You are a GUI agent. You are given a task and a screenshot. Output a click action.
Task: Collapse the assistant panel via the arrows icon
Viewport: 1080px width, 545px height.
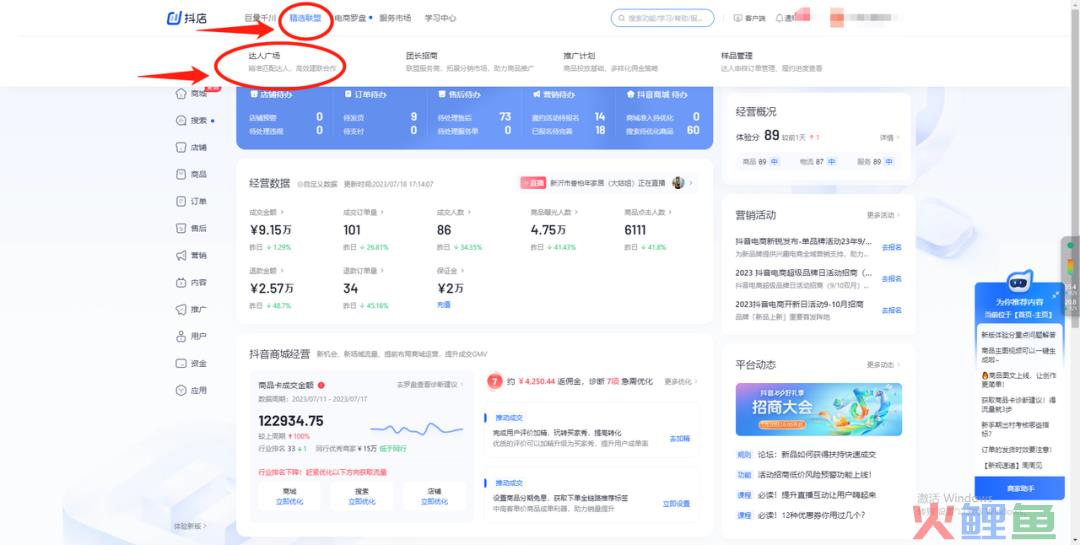(1056, 294)
